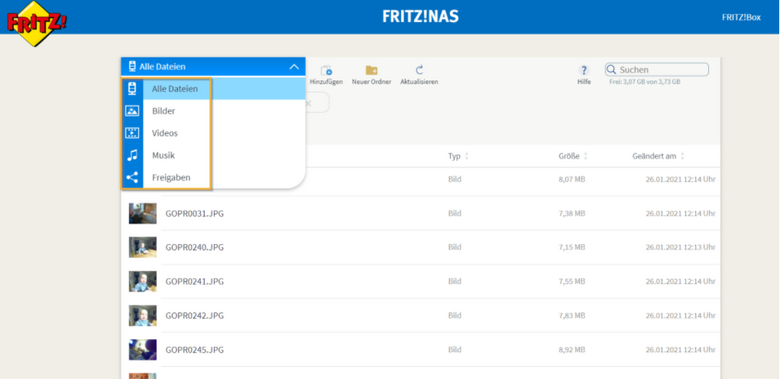Open the FRITZ!Box link in header
This screenshot has width=780, height=379.
coord(741,17)
